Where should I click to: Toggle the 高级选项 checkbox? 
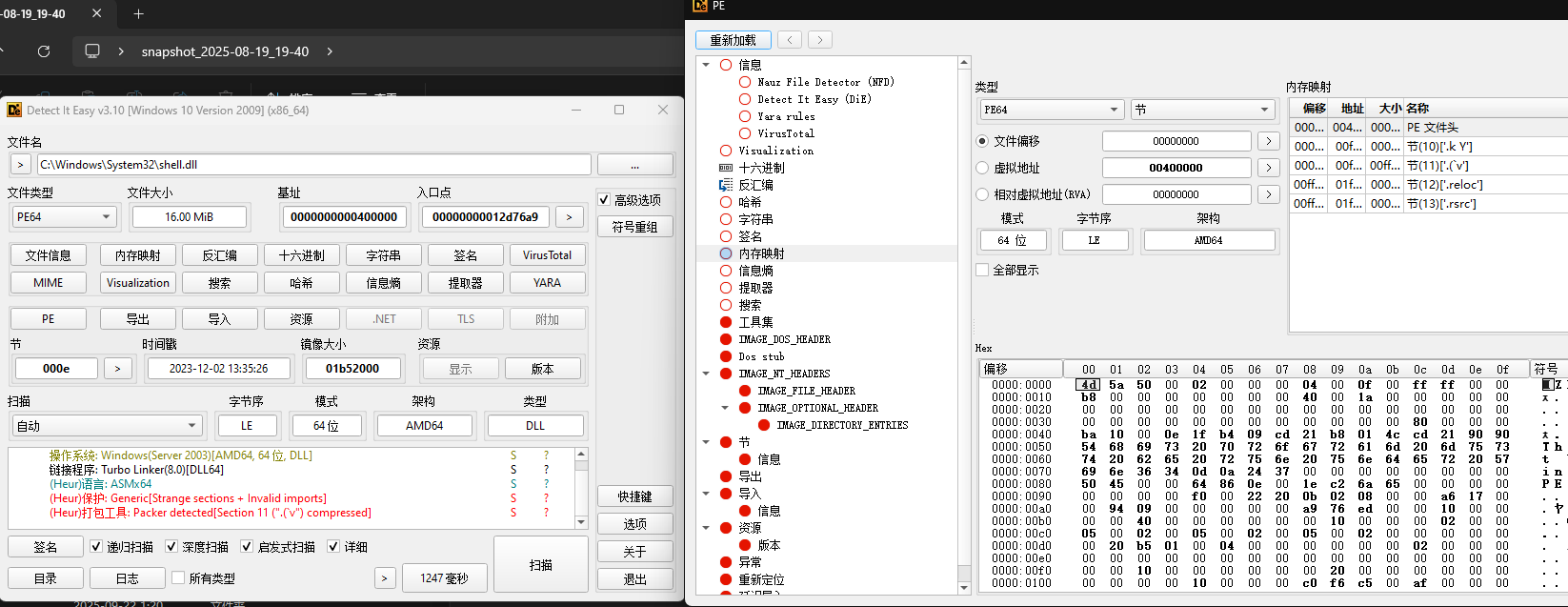coord(604,200)
